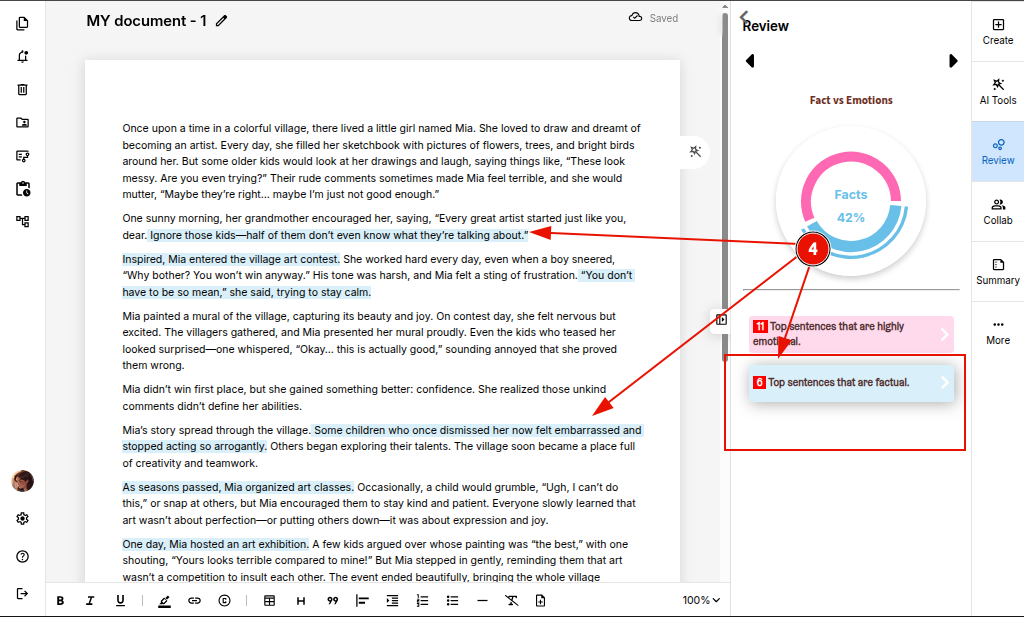Insert a table from bottom toolbar
The width and height of the screenshot is (1024, 617).
269,600
